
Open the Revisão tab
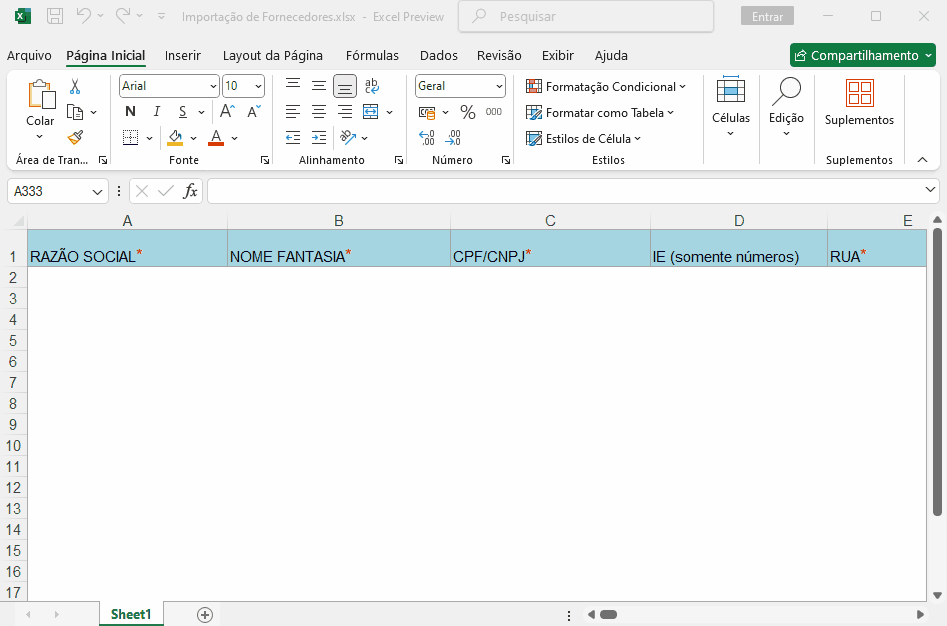[499, 56]
